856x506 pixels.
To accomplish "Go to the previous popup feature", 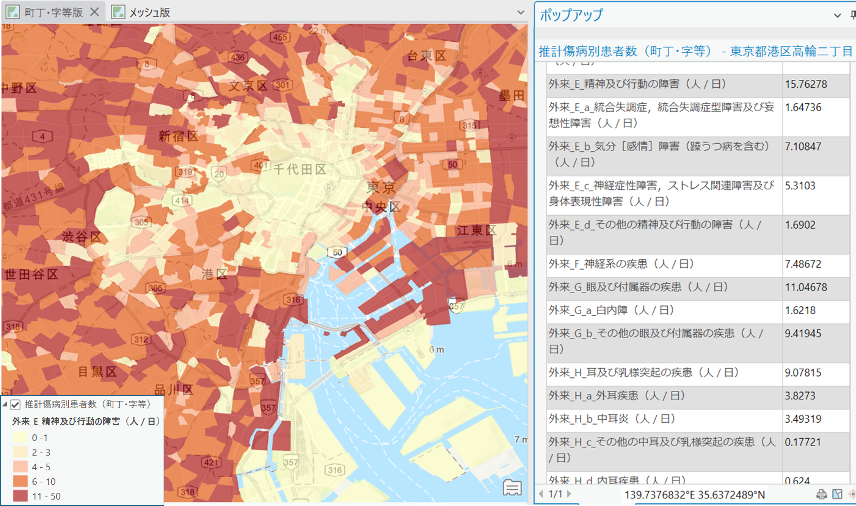I will [541, 494].
